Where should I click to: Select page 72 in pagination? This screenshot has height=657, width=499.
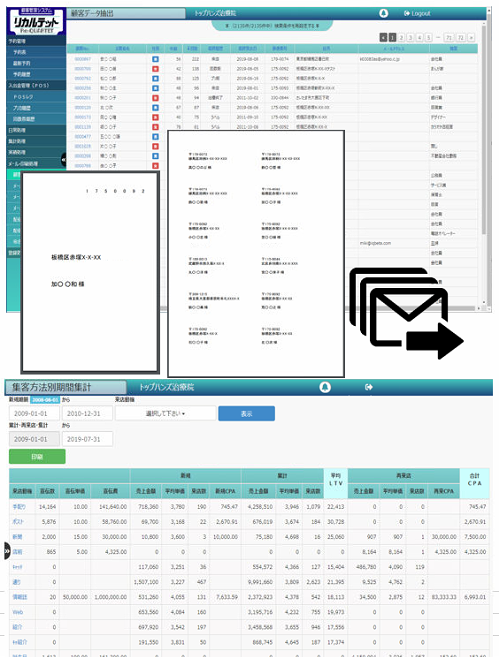[460, 38]
